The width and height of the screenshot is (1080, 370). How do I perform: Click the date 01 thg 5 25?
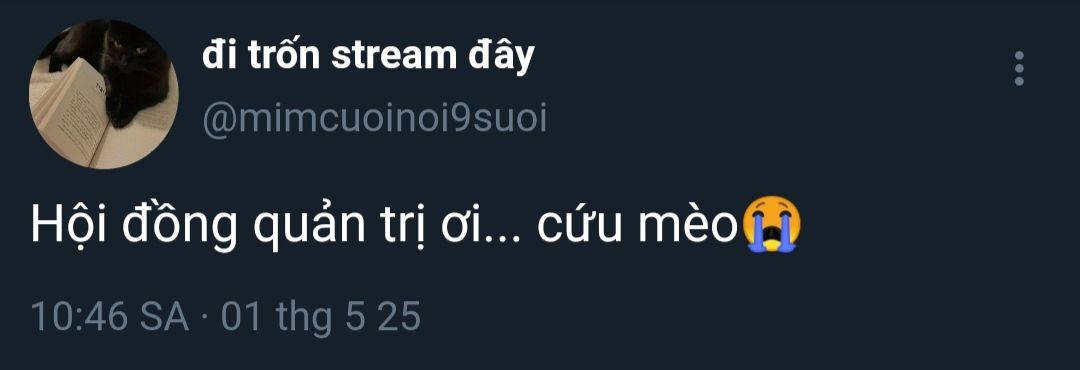[x=320, y=318]
